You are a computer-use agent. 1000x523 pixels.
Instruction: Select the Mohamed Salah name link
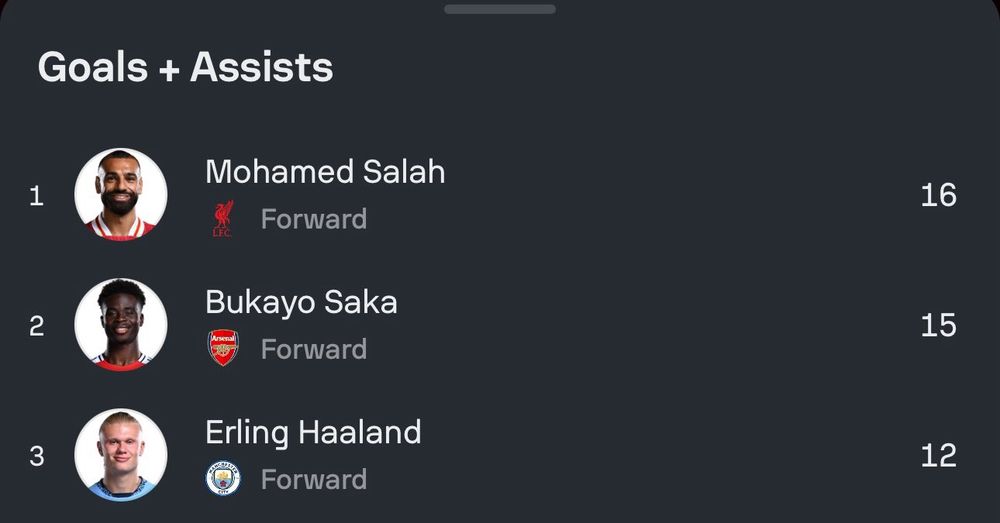[325, 172]
